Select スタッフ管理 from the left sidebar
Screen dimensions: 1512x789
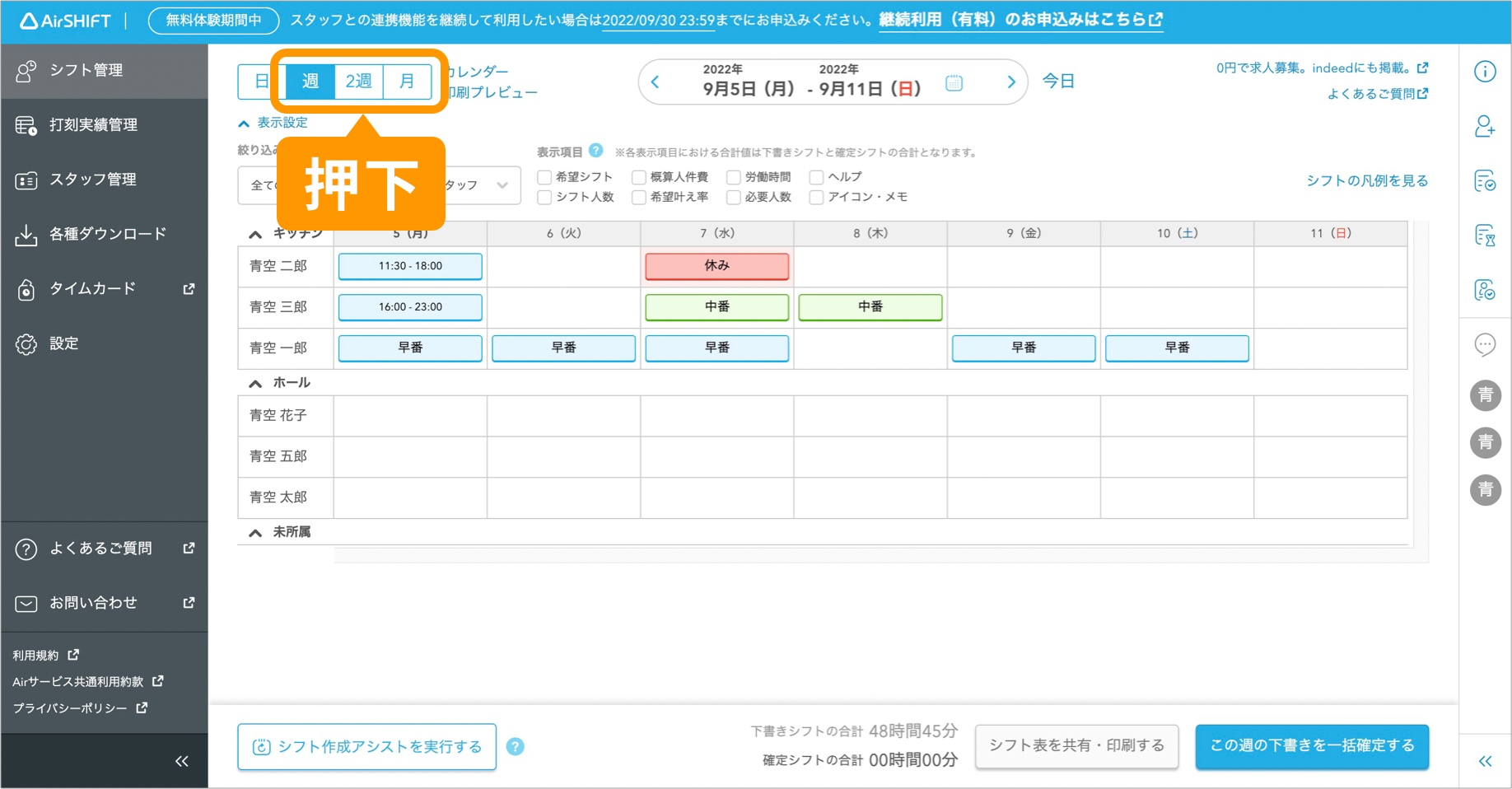91,180
